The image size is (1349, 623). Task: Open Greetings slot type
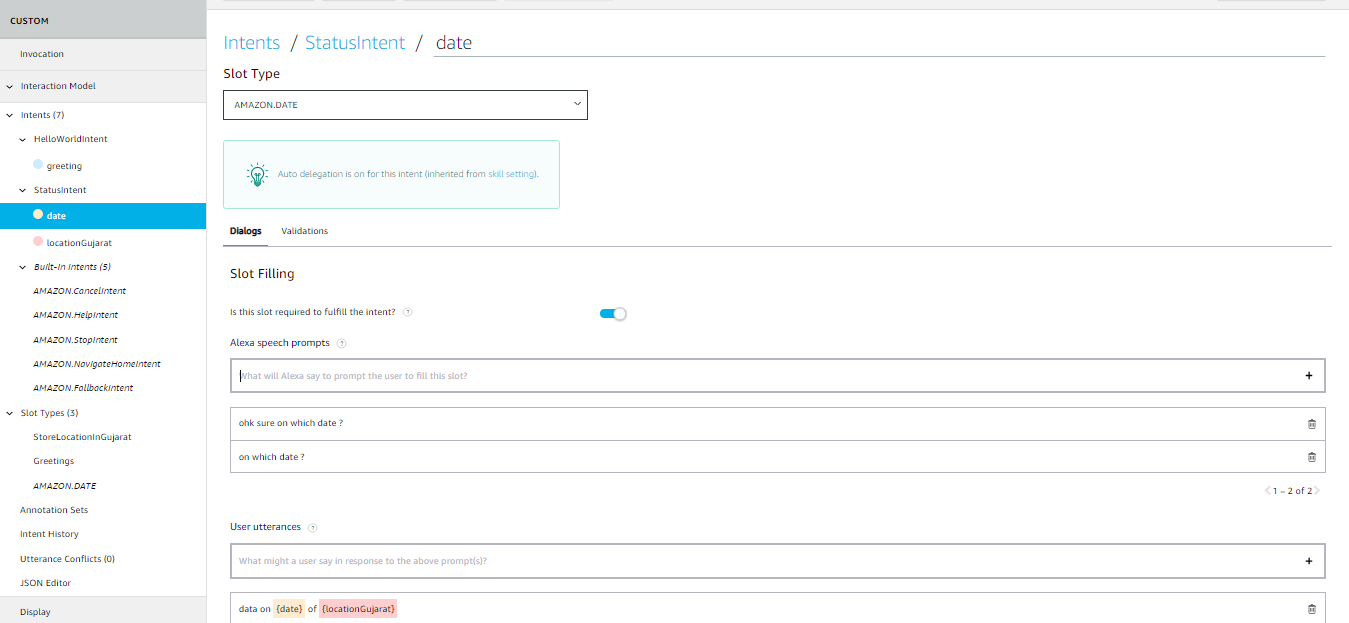click(x=54, y=461)
